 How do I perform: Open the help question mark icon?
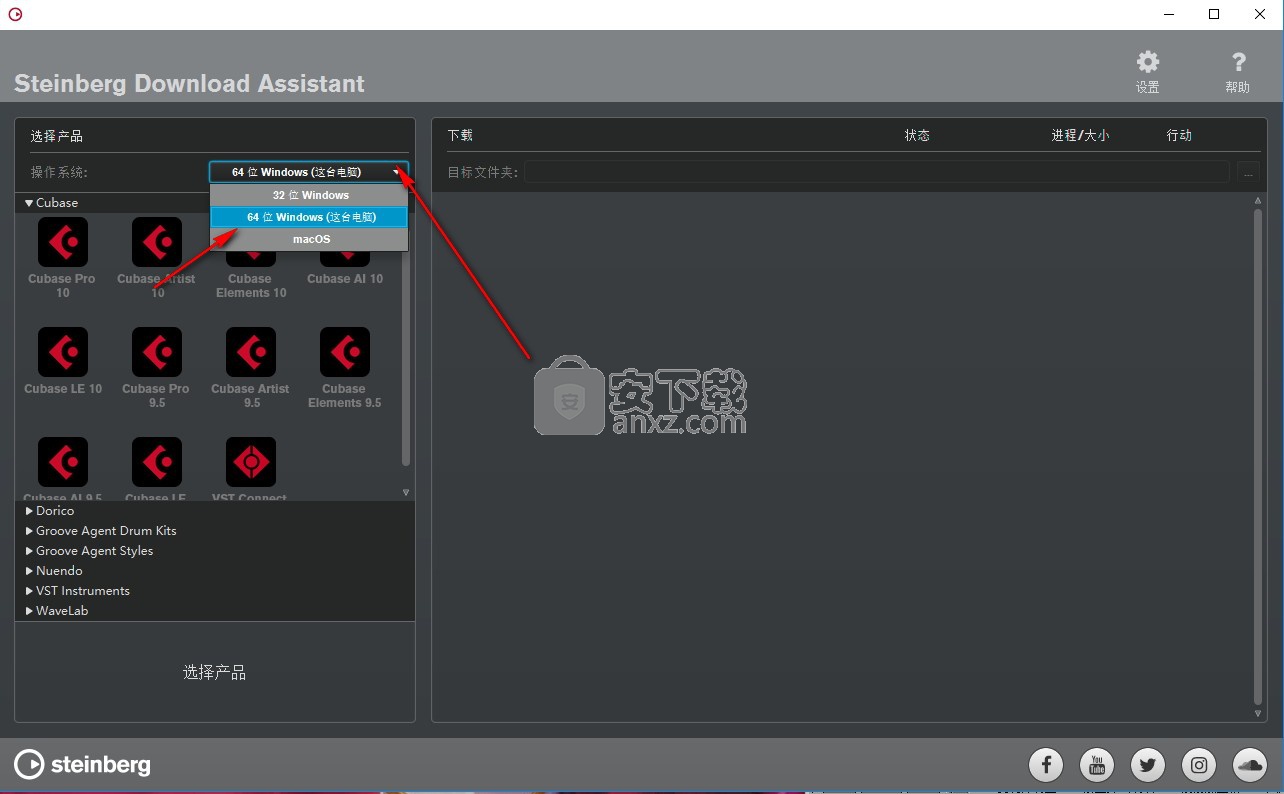point(1238,63)
